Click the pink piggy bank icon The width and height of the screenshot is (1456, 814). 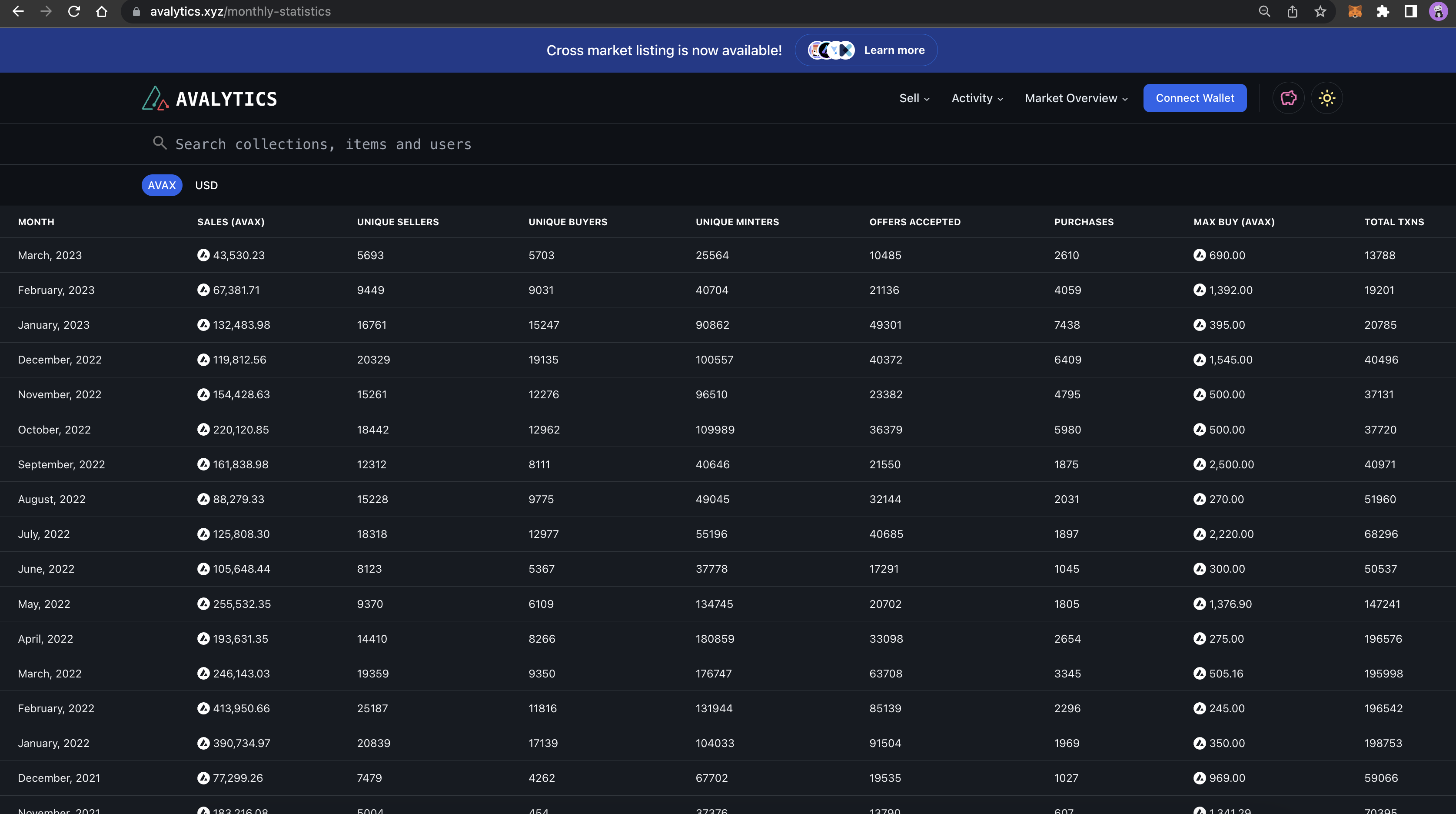(1288, 98)
